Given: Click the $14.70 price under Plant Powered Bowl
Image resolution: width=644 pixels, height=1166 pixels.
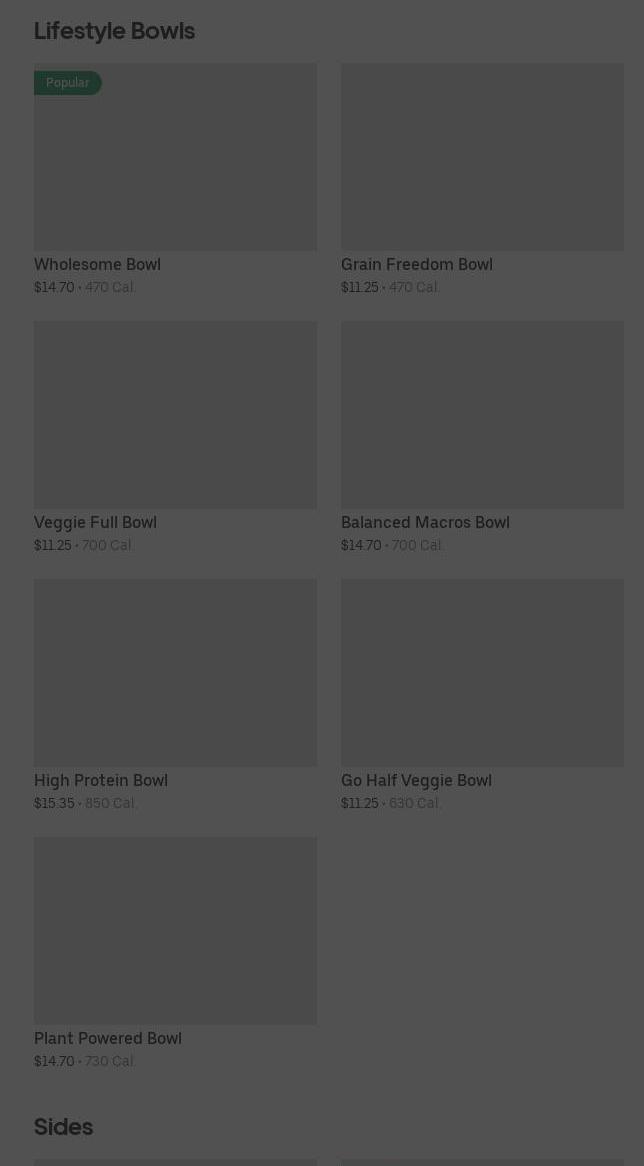Looking at the screenshot, I should click(x=54, y=1061).
